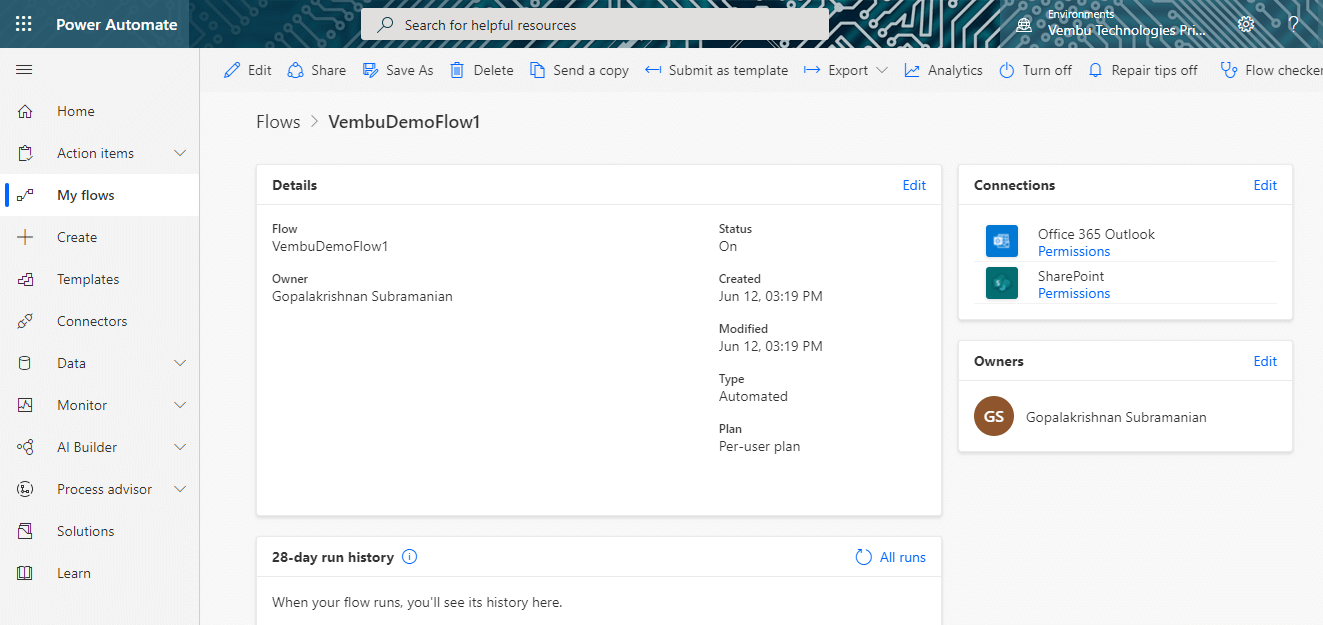Click the Power Automate title

[x=117, y=25]
